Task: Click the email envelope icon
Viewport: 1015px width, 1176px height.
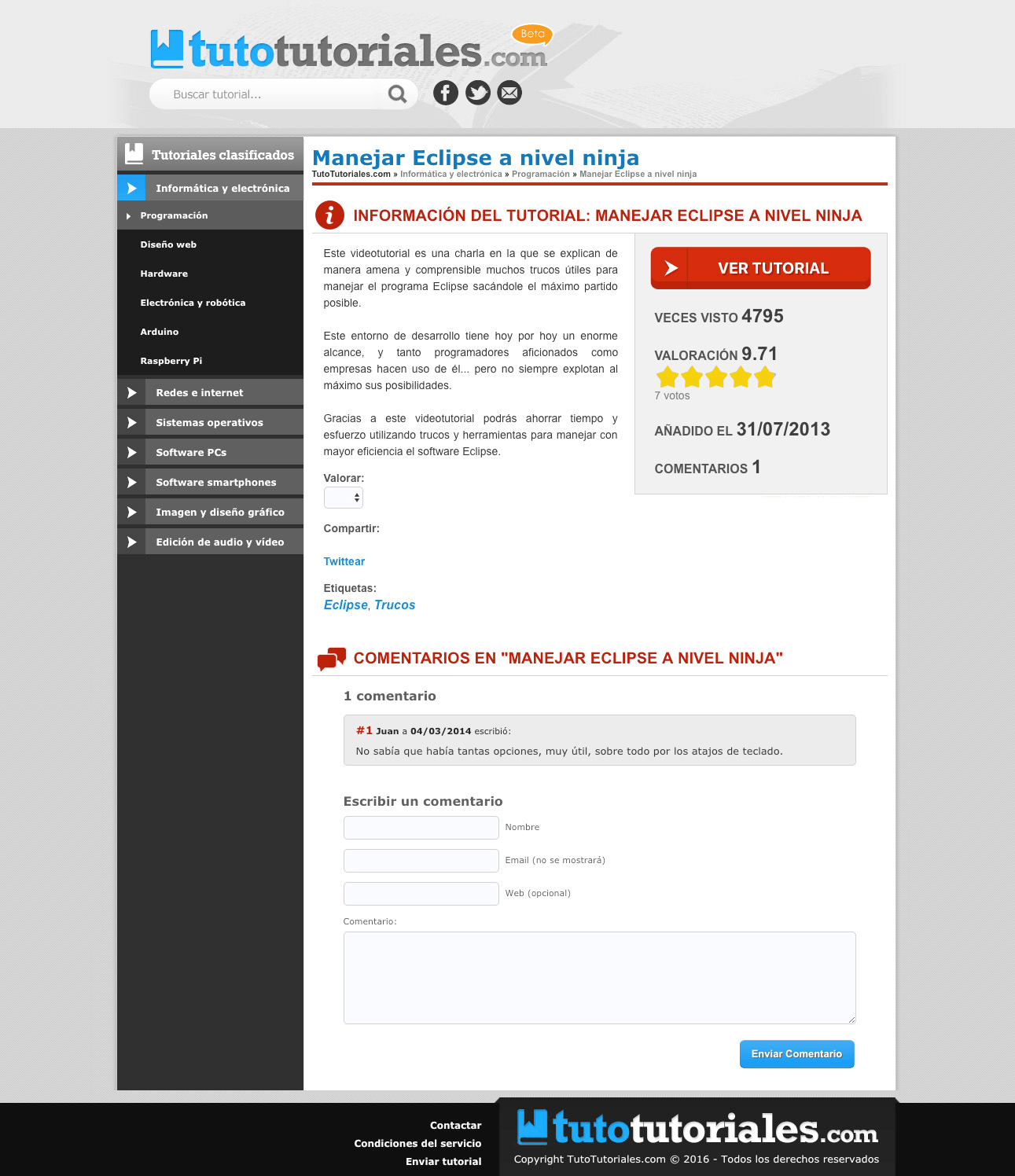Action: coord(509,93)
